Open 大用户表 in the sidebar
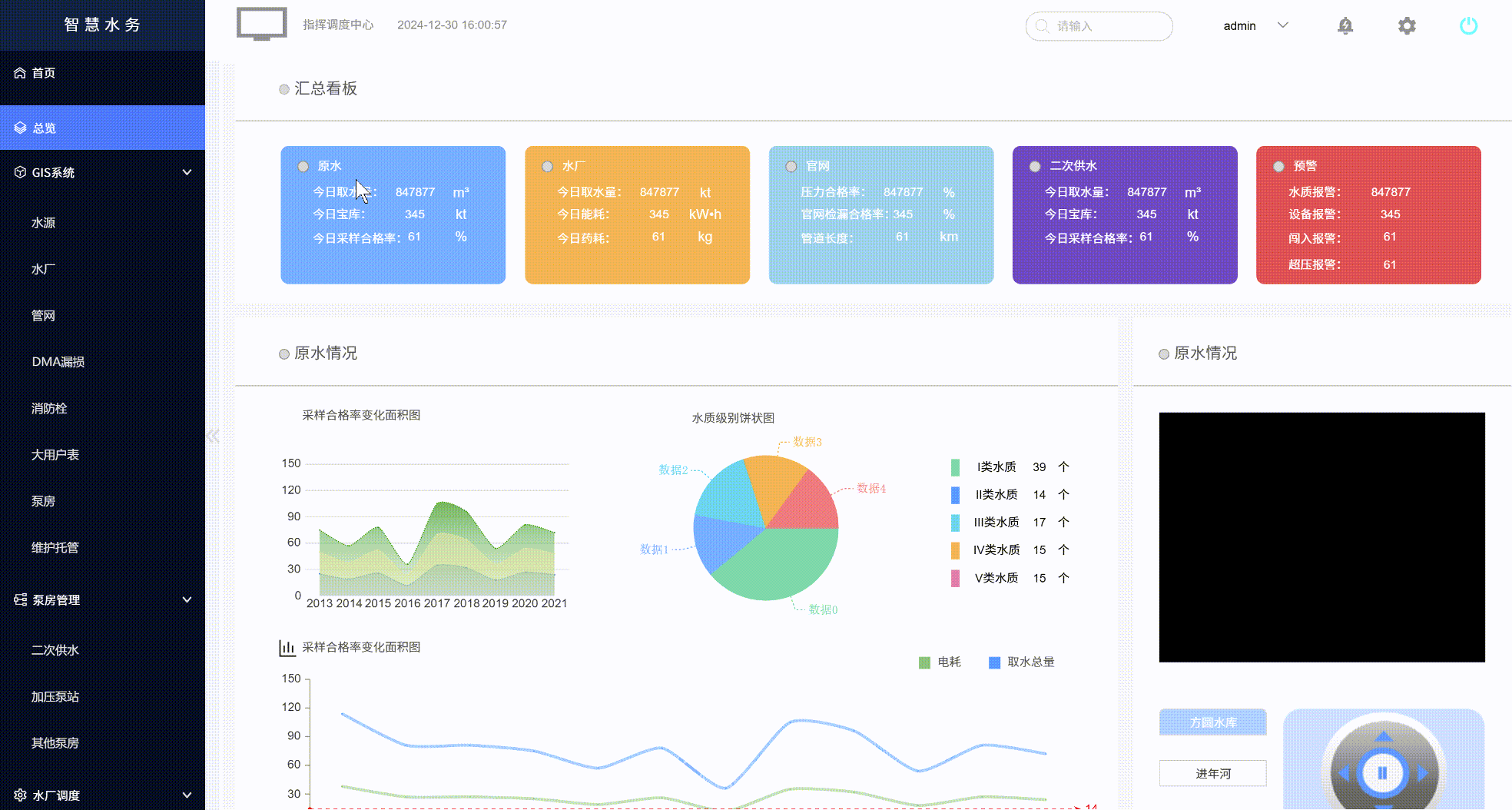Image resolution: width=1512 pixels, height=810 pixels. pos(55,455)
